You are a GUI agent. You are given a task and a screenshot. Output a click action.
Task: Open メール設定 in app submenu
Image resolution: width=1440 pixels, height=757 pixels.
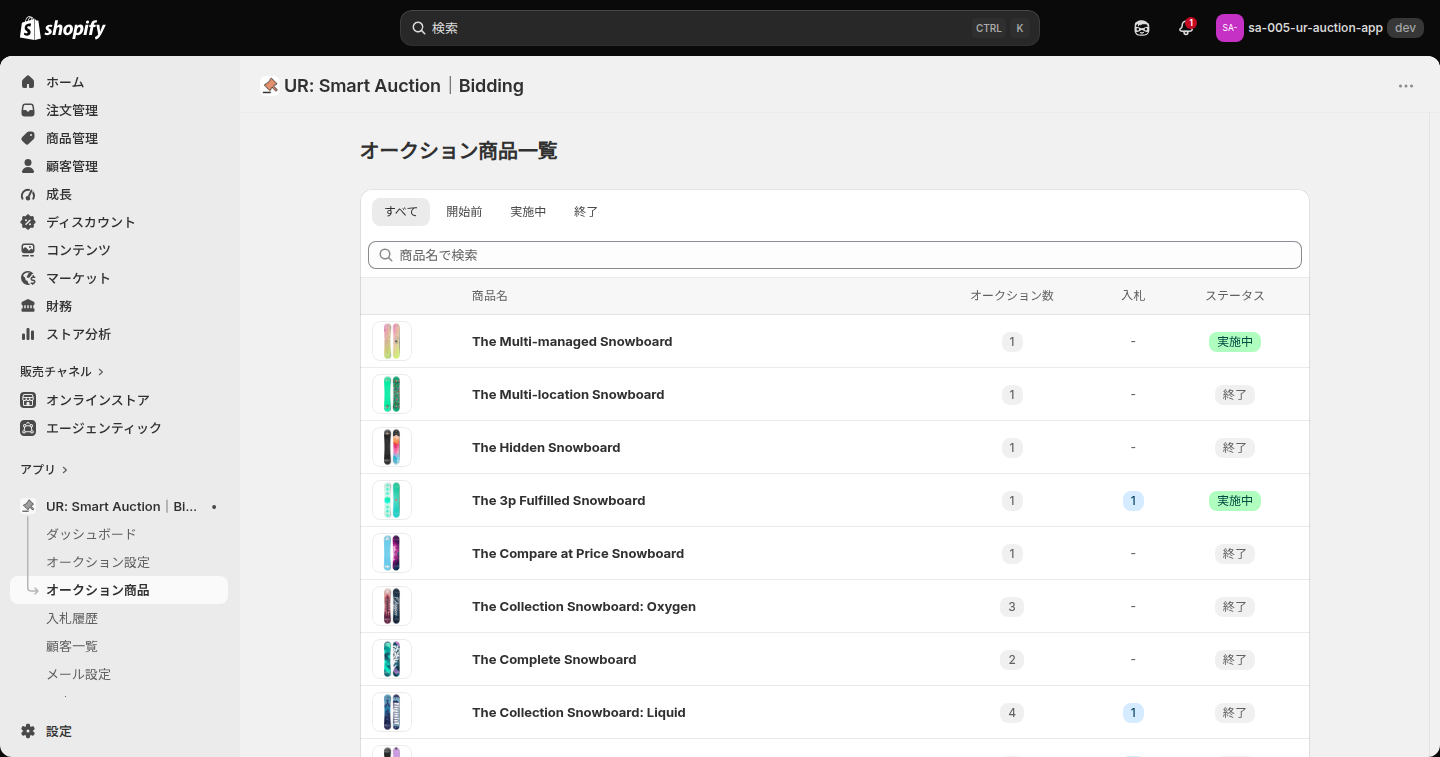click(78, 675)
